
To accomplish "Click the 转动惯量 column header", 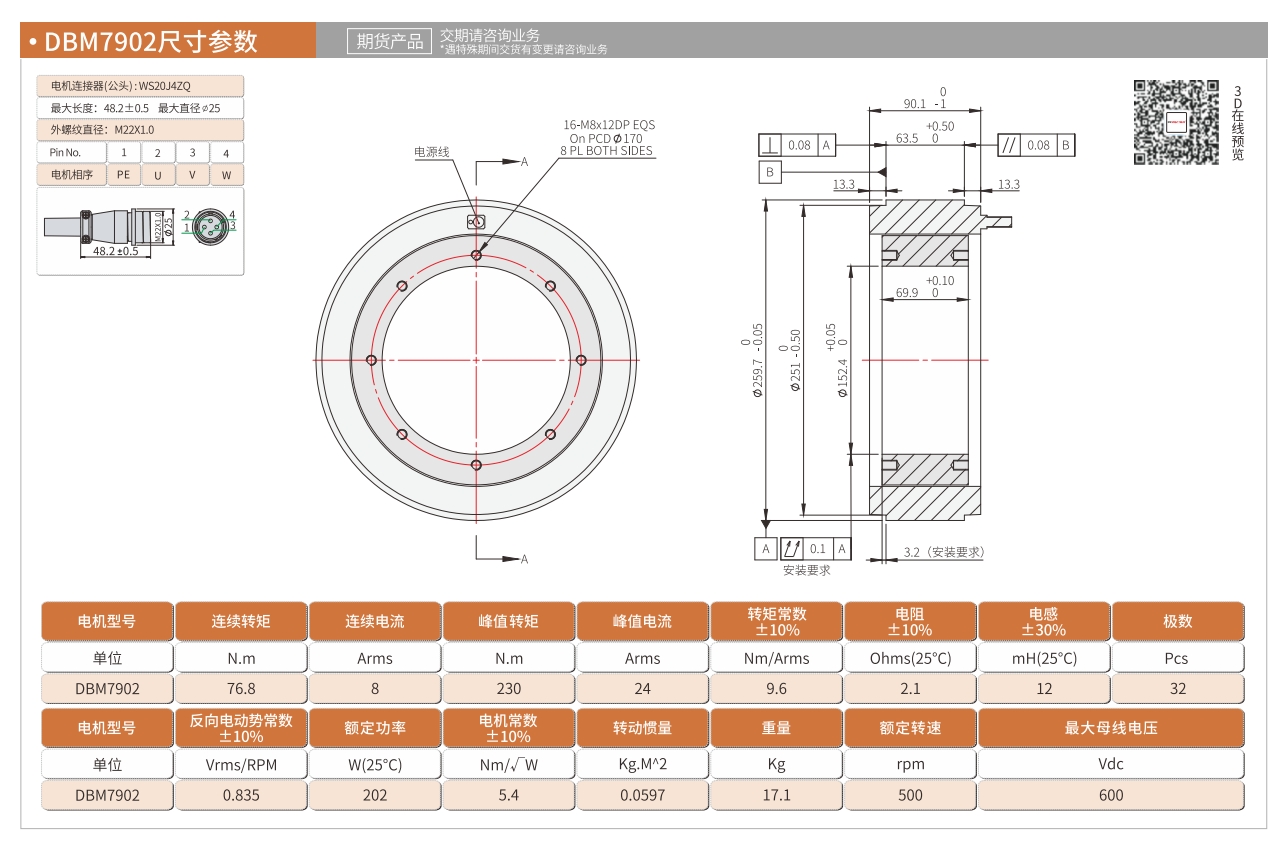I will (643, 728).
